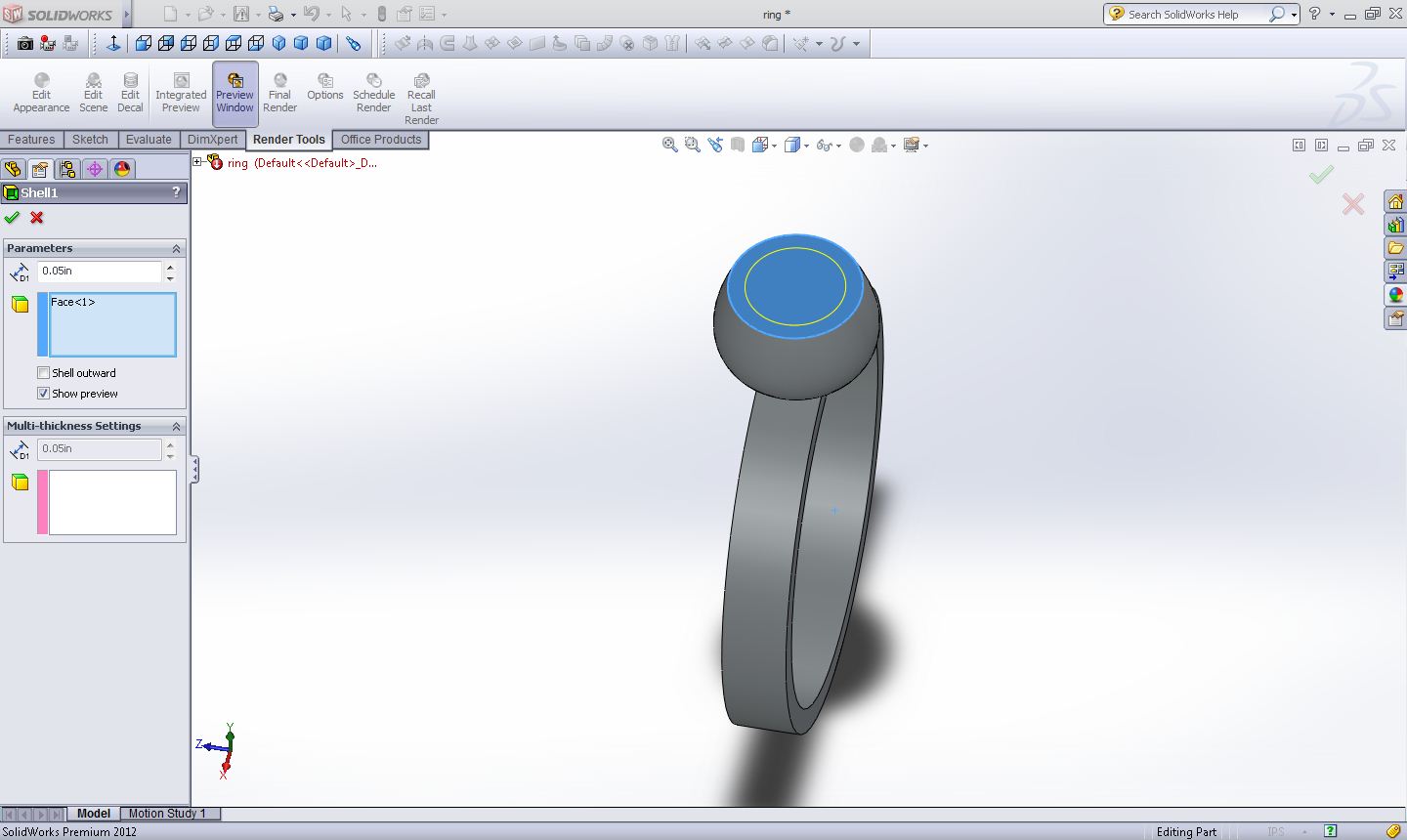Select Face<1> in faces to remove
Image resolution: width=1407 pixels, height=840 pixels.
point(73,302)
